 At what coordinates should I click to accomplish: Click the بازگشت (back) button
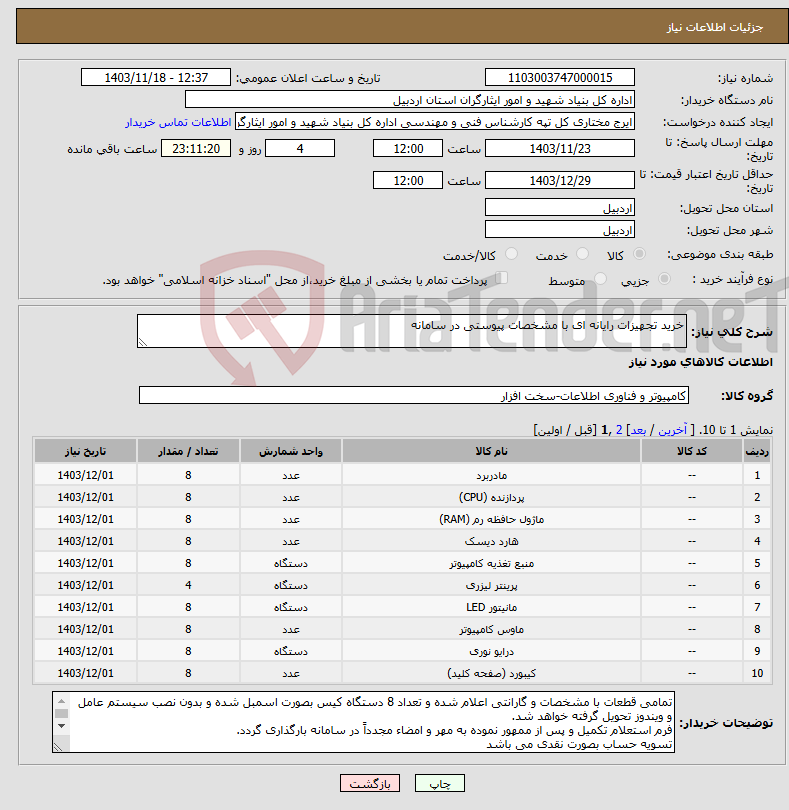(x=370, y=783)
